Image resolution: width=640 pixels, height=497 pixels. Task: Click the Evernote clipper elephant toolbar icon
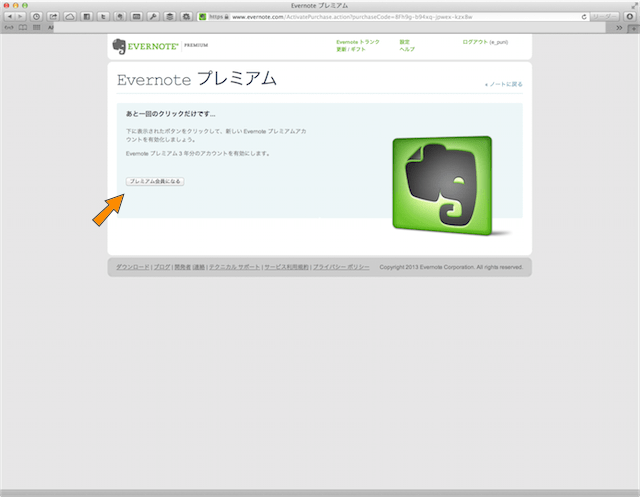pos(120,17)
